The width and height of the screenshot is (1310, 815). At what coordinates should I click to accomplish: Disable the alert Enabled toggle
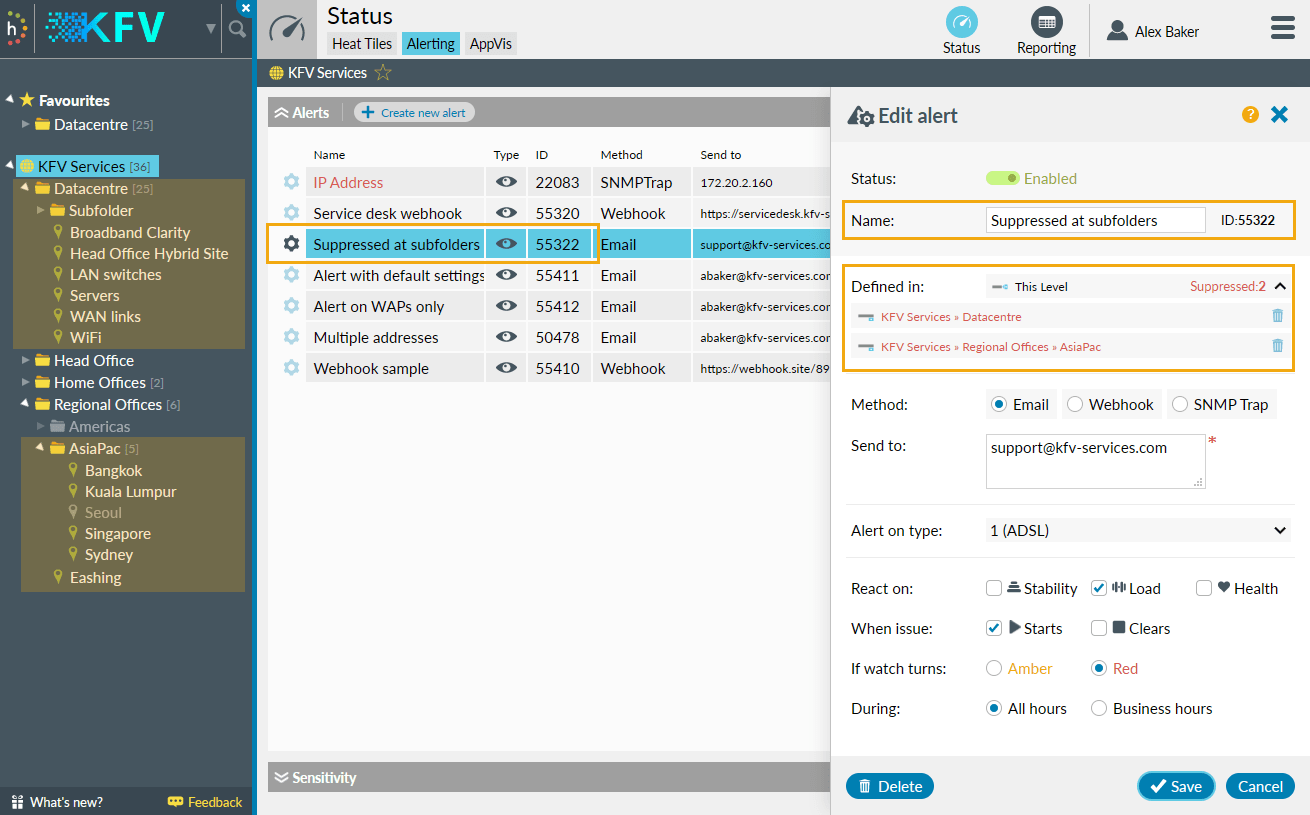coord(1002,177)
